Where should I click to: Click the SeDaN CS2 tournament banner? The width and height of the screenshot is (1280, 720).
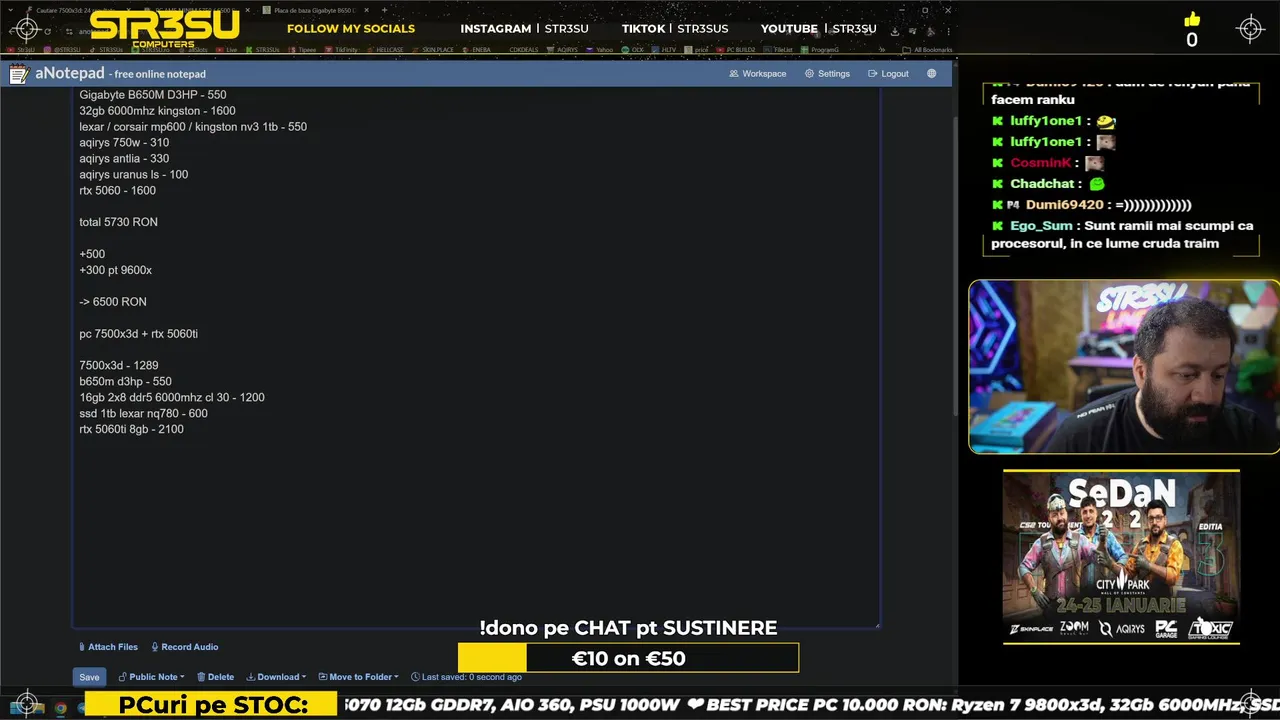[1121, 557]
